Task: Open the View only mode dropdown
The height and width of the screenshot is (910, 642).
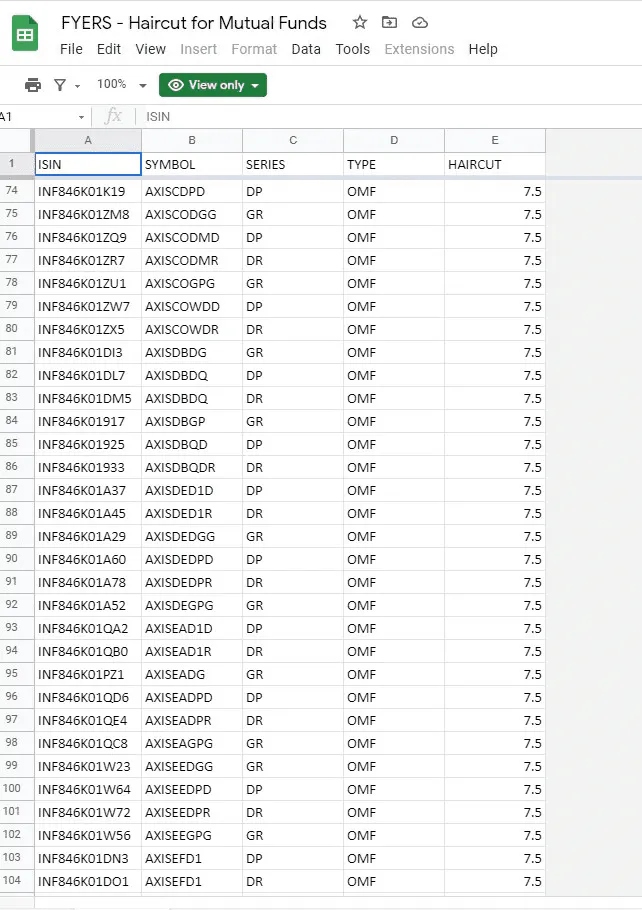Action: (212, 85)
